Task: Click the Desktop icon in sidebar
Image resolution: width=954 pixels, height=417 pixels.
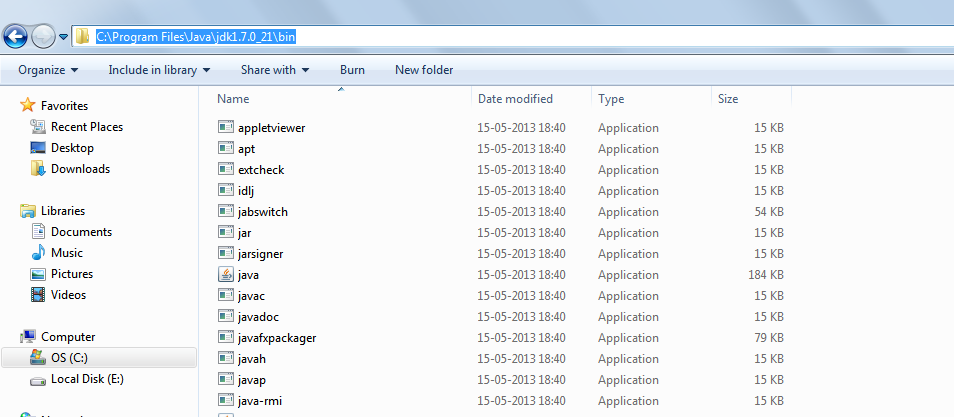Action: coord(38,148)
